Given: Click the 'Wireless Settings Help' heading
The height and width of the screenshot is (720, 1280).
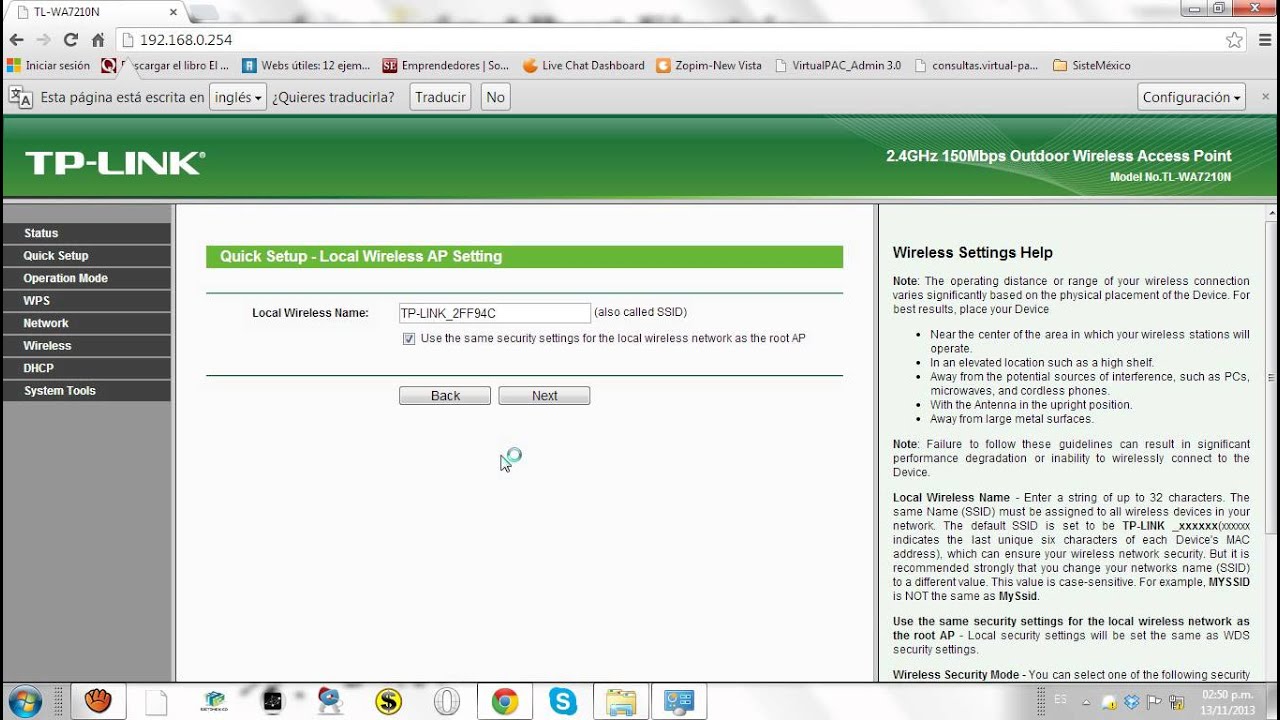Looking at the screenshot, I should (x=973, y=253).
